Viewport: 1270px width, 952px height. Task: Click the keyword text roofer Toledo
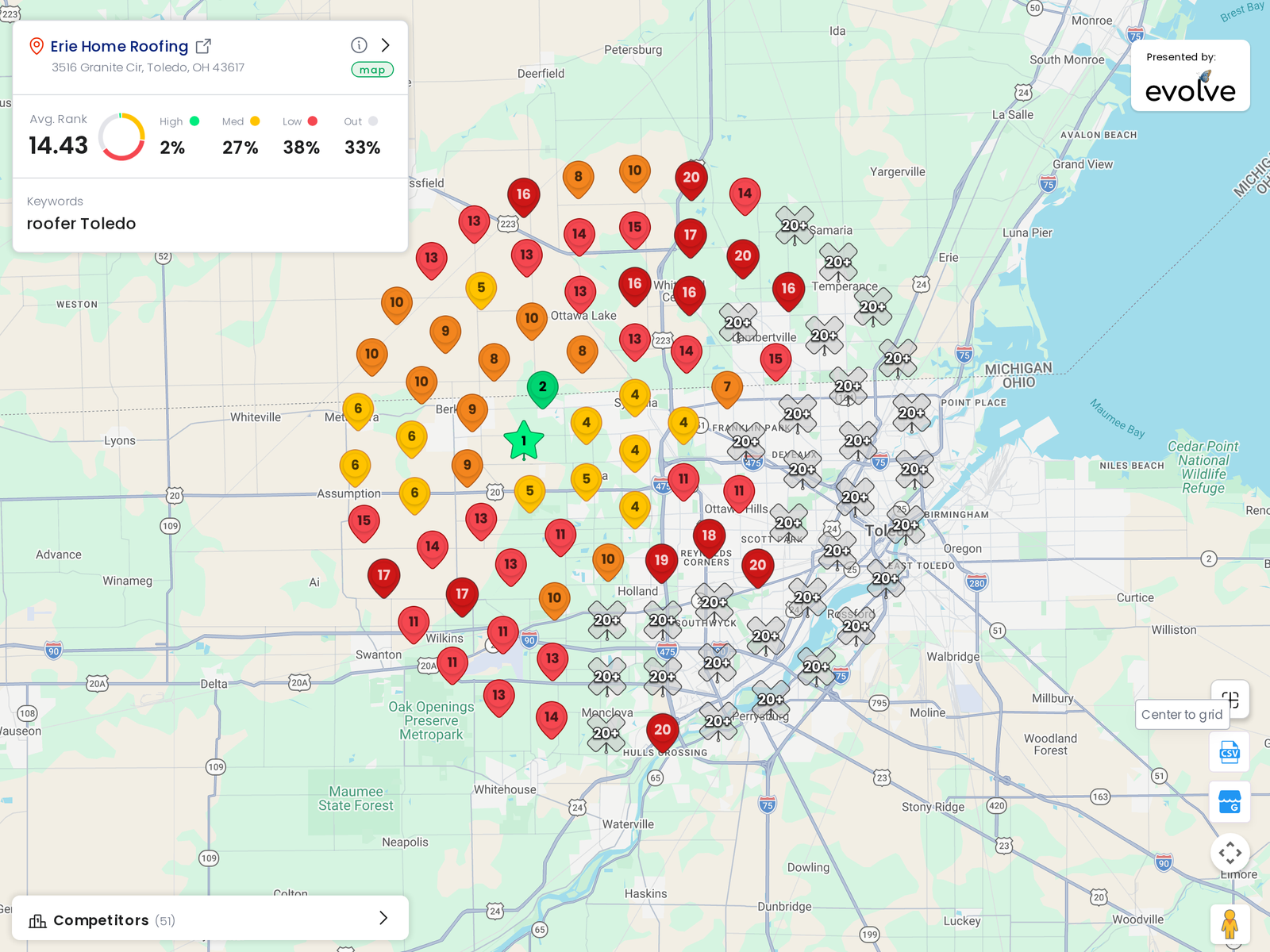(81, 224)
